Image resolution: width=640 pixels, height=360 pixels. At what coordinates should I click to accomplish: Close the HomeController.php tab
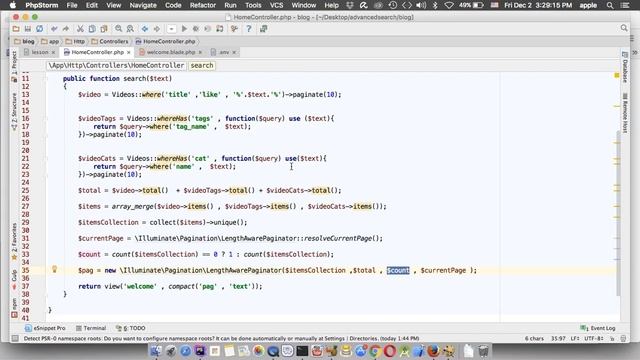pos(129,52)
